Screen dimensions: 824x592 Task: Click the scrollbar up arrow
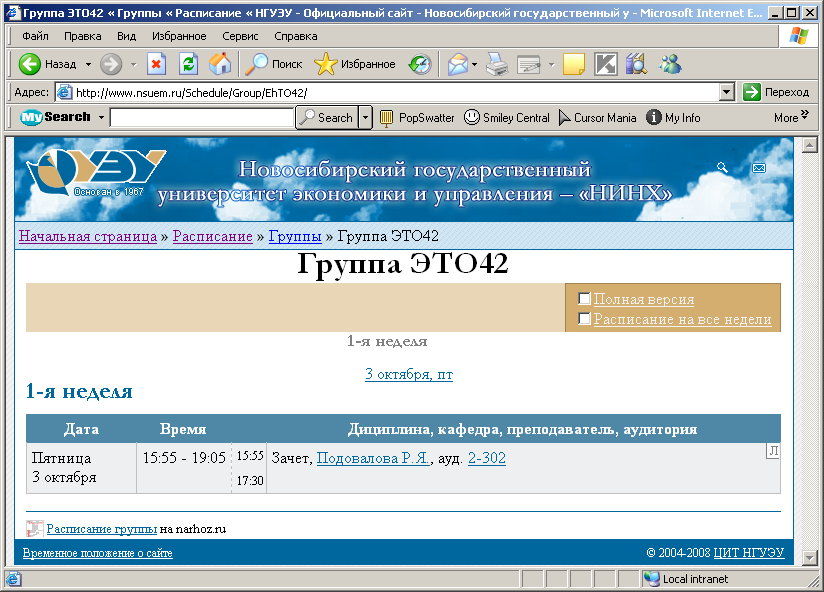pos(809,145)
